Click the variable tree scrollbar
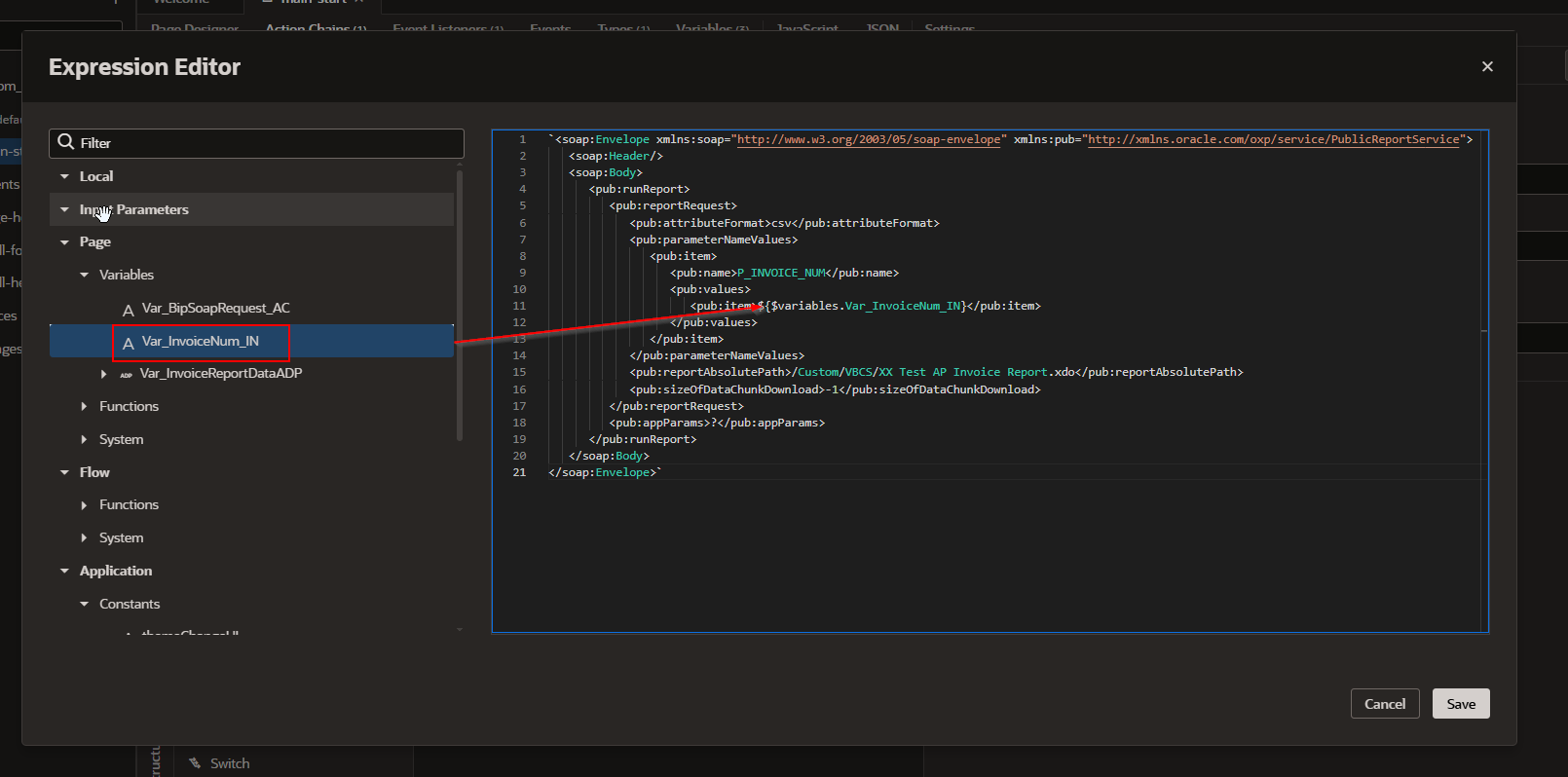 (x=459, y=305)
